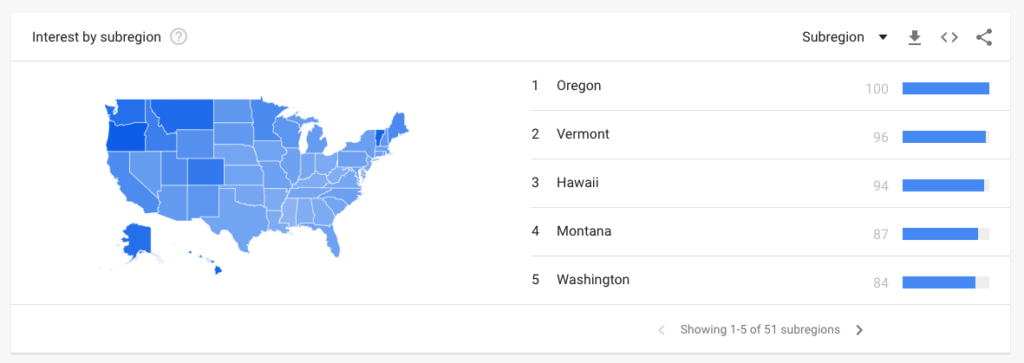Share the Interest by subregion card
The width and height of the screenshot is (1024, 363).
(x=984, y=37)
